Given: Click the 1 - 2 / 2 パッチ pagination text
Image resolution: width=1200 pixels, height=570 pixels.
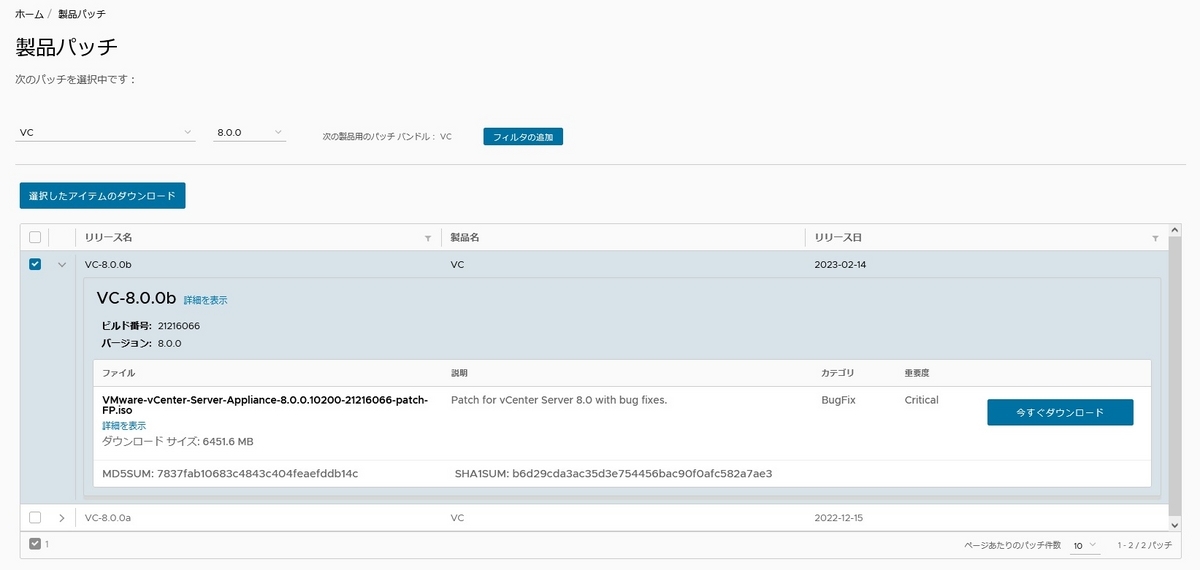Looking at the screenshot, I should coord(1144,545).
